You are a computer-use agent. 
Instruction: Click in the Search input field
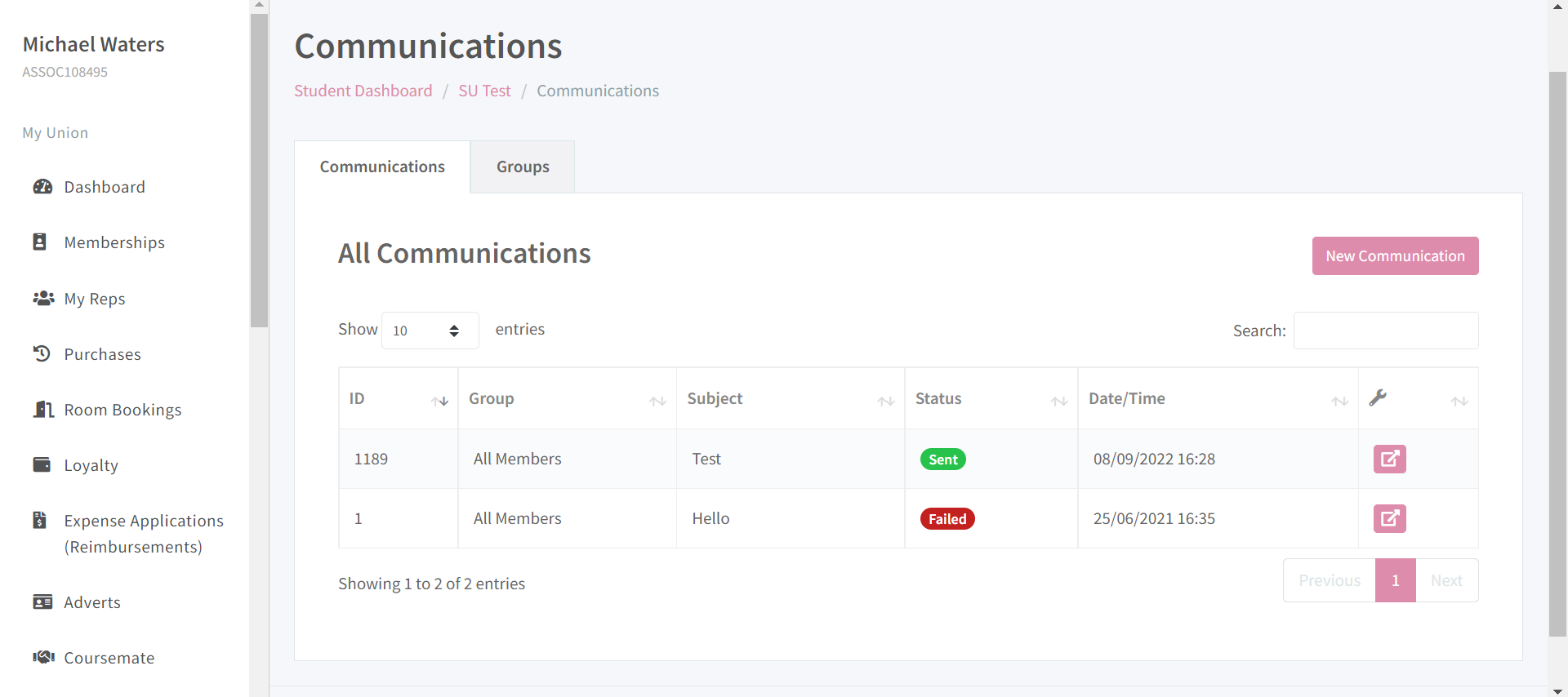tap(1385, 331)
